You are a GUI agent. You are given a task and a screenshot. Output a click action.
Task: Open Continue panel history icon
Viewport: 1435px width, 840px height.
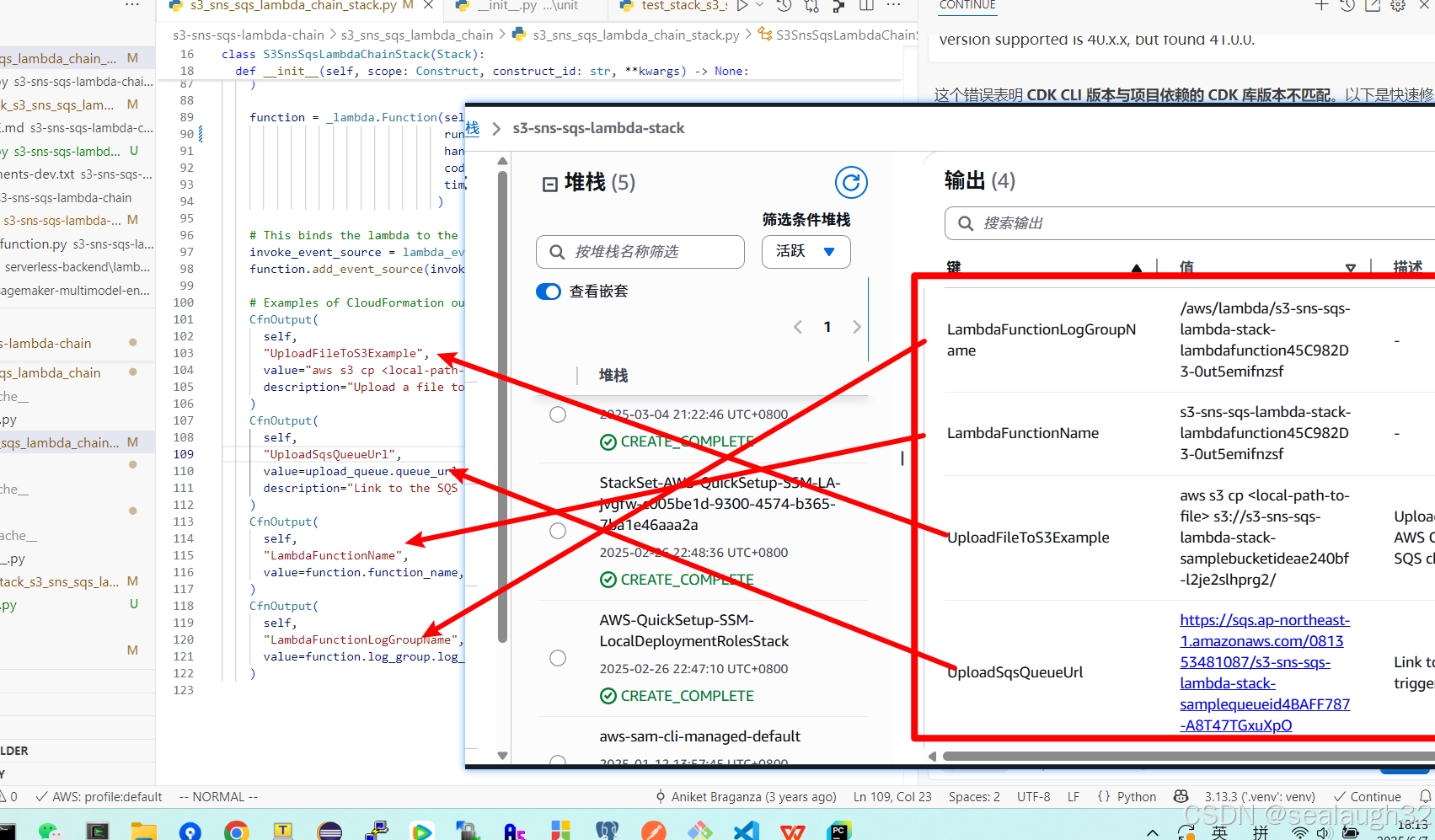click(x=1347, y=6)
